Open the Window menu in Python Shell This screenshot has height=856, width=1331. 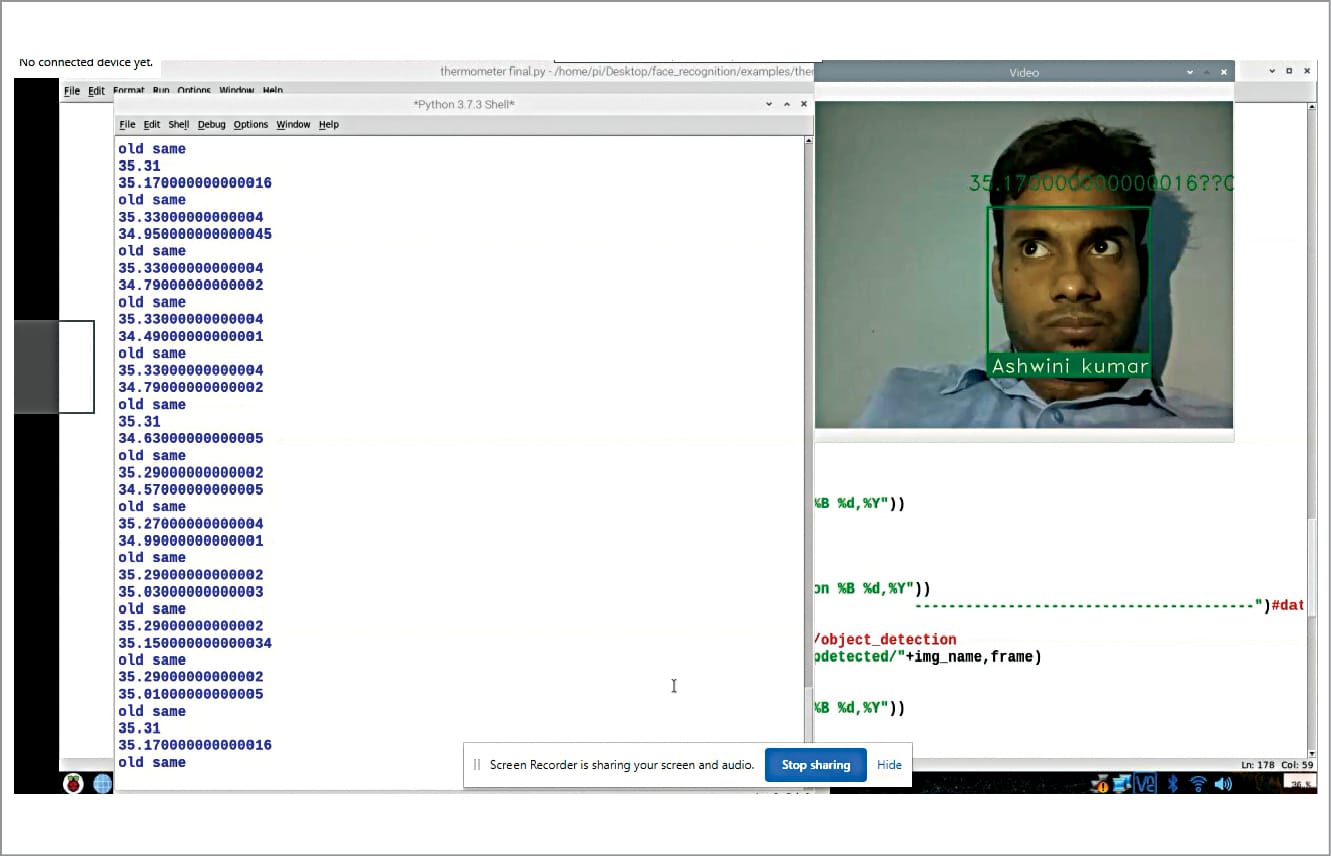coord(293,125)
